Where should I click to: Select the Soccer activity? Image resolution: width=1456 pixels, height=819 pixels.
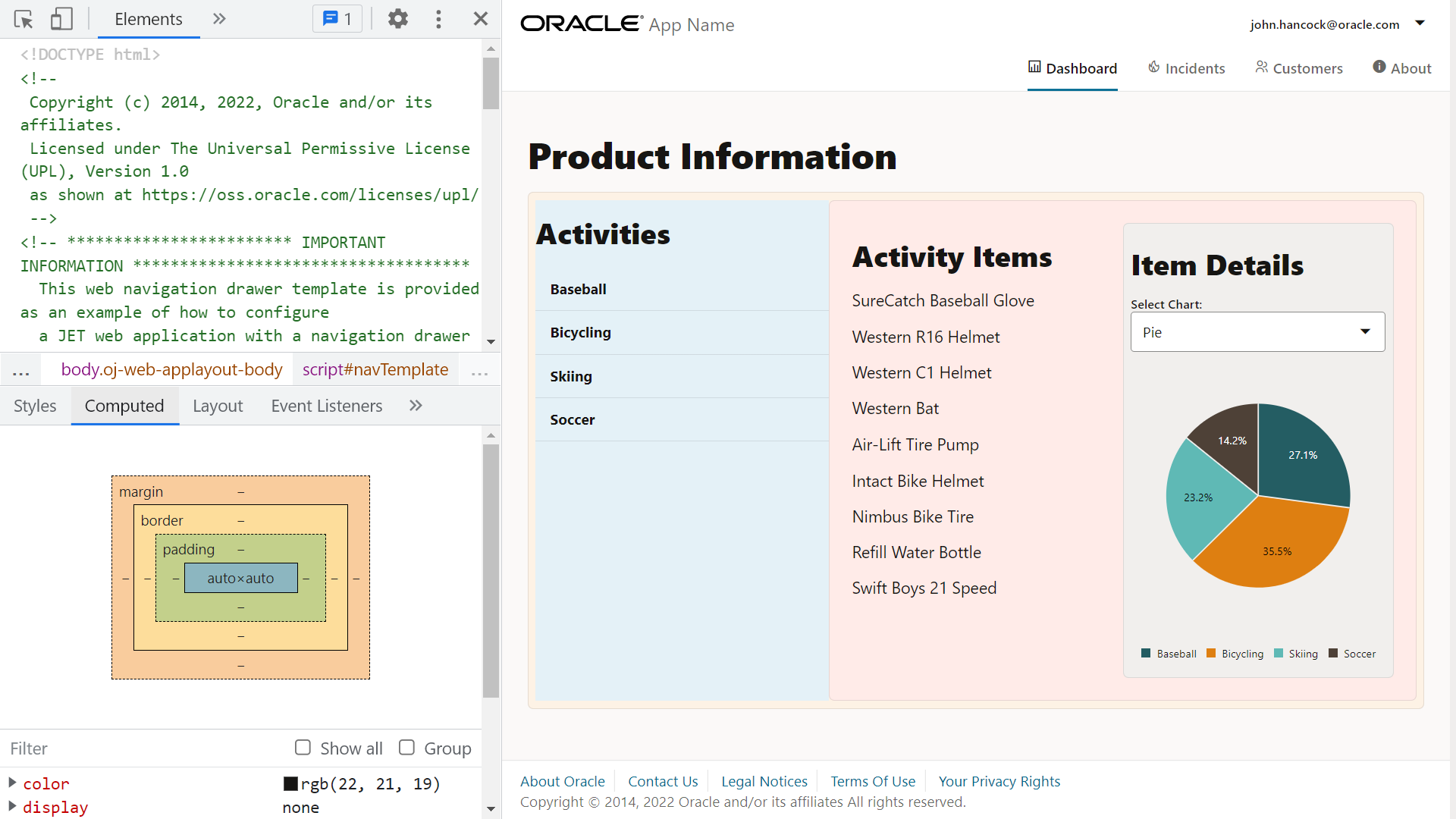point(682,419)
